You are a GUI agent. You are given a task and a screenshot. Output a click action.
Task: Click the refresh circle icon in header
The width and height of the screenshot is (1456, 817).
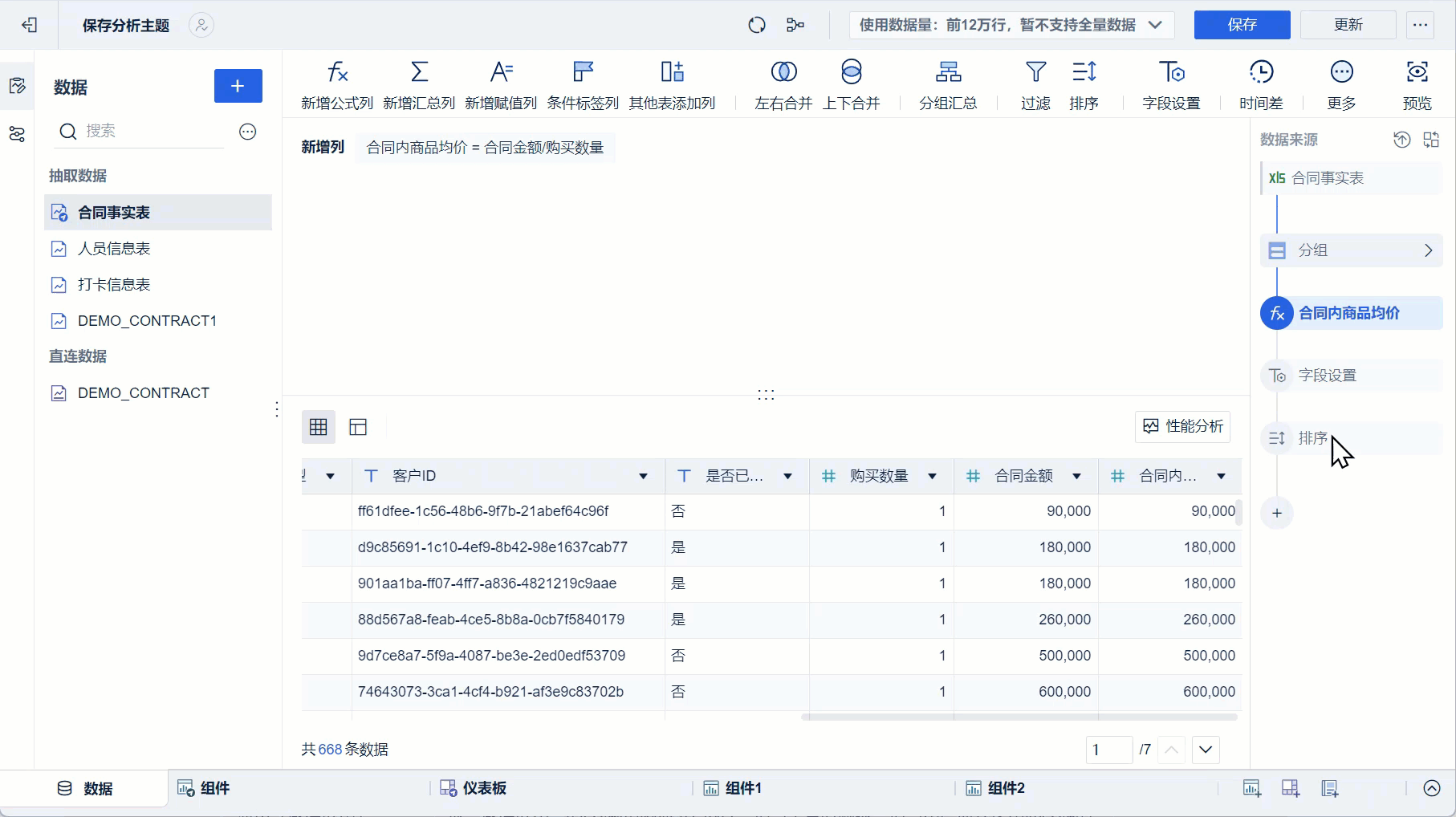pos(757,25)
